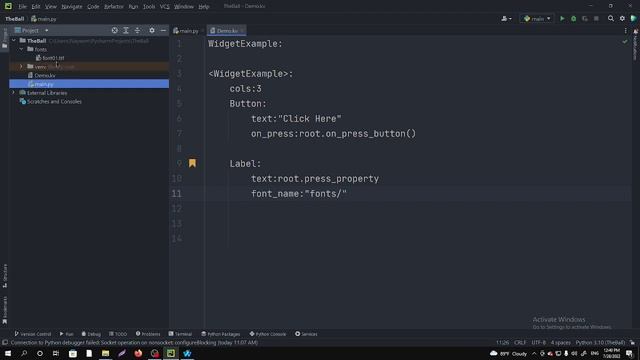Click Select Opened File target icon

115,30
